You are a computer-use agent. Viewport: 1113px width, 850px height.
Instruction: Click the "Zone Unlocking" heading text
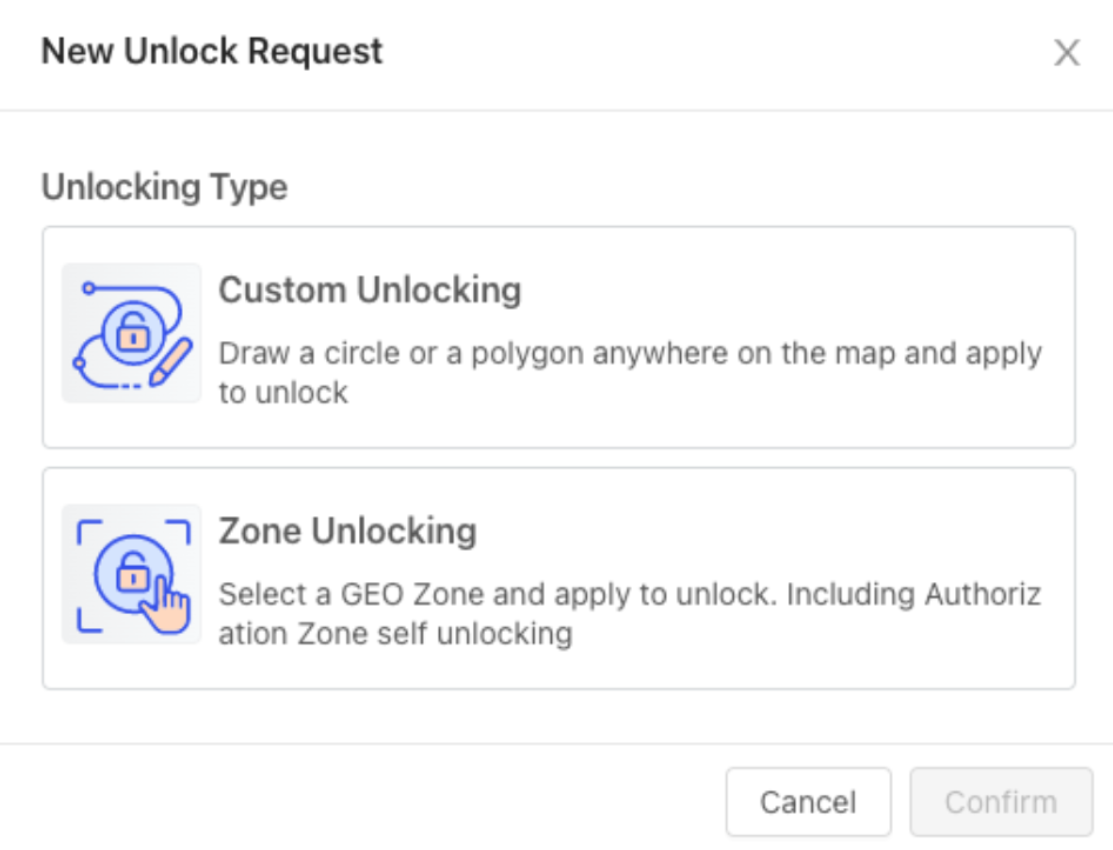pos(347,531)
